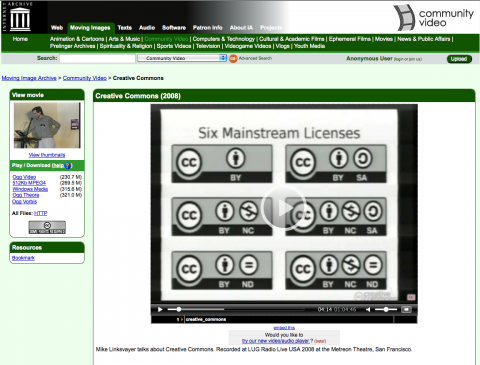Go to Sports Videos category
The image size is (480, 365).
pos(174,46)
